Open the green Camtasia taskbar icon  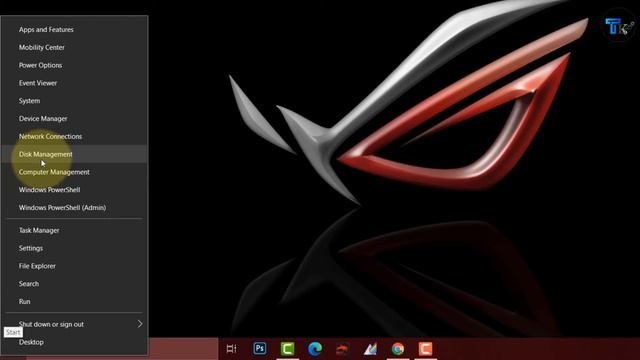pyautogui.click(x=287, y=349)
